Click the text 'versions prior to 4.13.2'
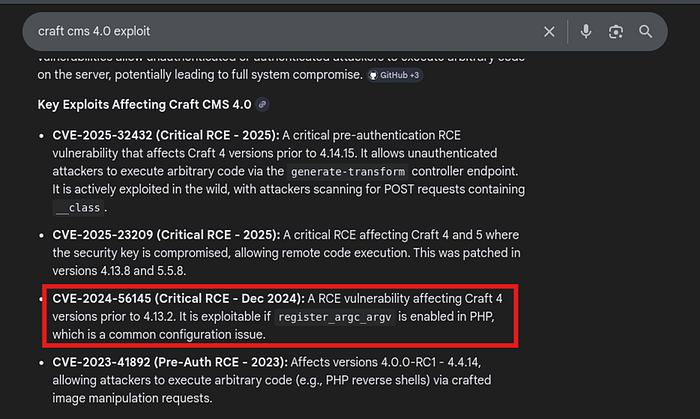This screenshot has width=700, height=419. click(113, 316)
